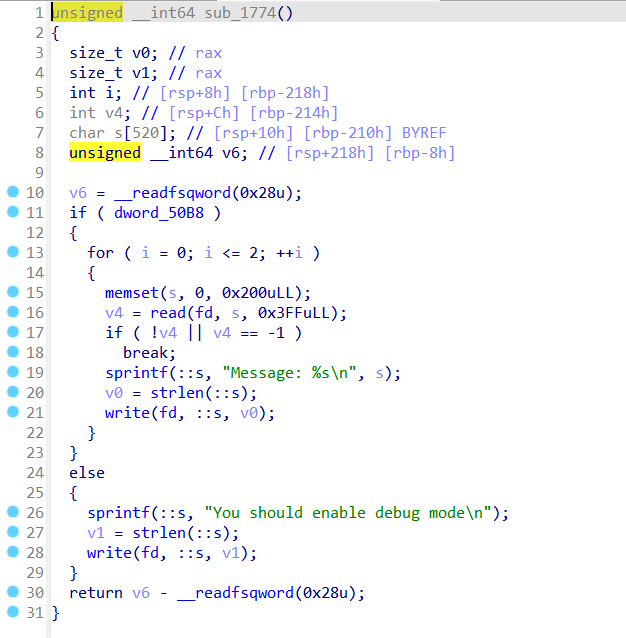Click the break statement on line 18
This screenshot has height=638, width=626.
click(149, 353)
